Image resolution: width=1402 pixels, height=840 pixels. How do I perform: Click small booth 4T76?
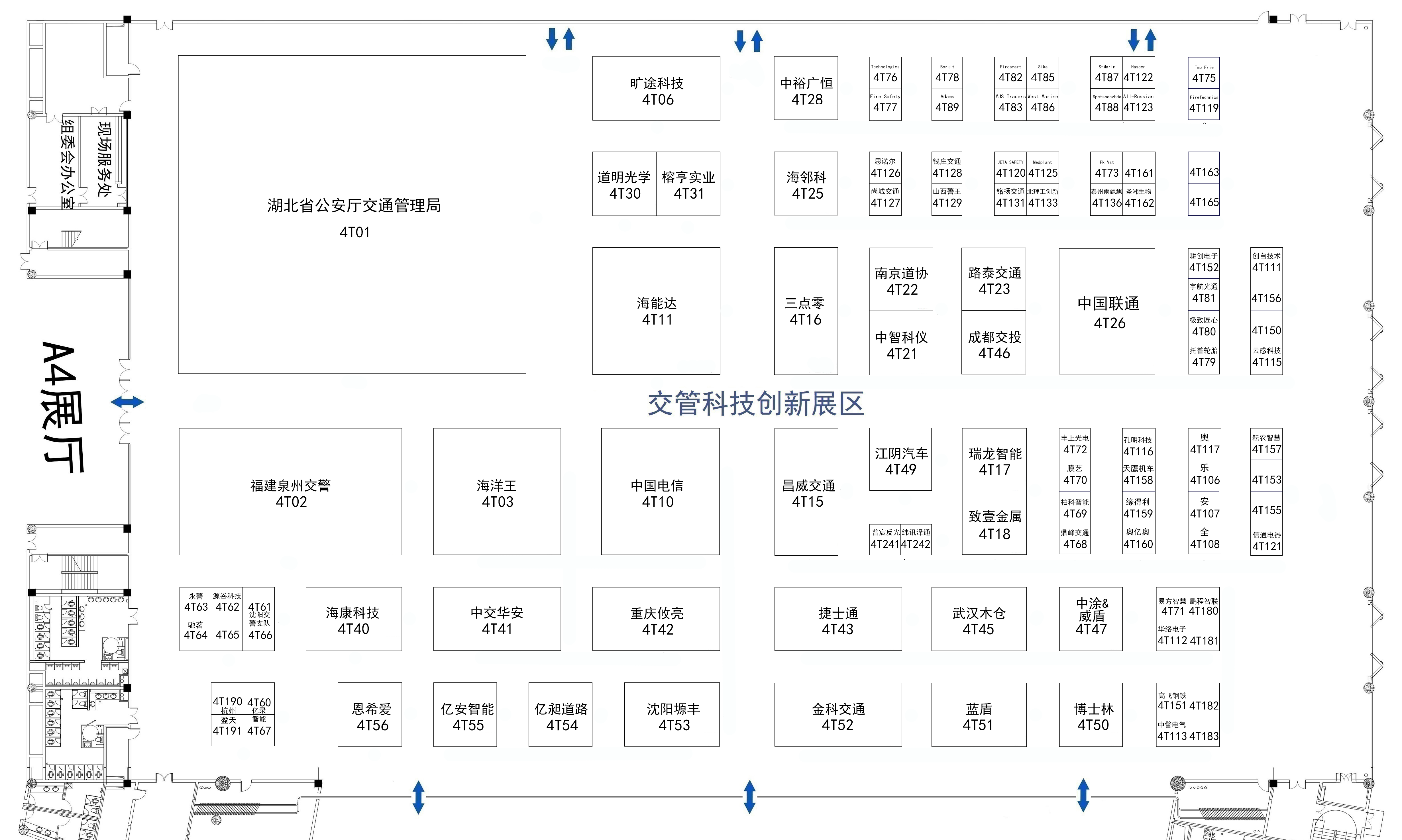[885, 72]
